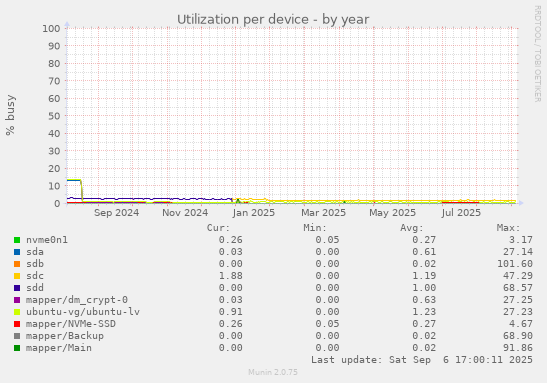Image resolution: width=547 pixels, height=383 pixels.
Task: Click sdd max value 68.57
Action: pyautogui.click(x=518, y=288)
